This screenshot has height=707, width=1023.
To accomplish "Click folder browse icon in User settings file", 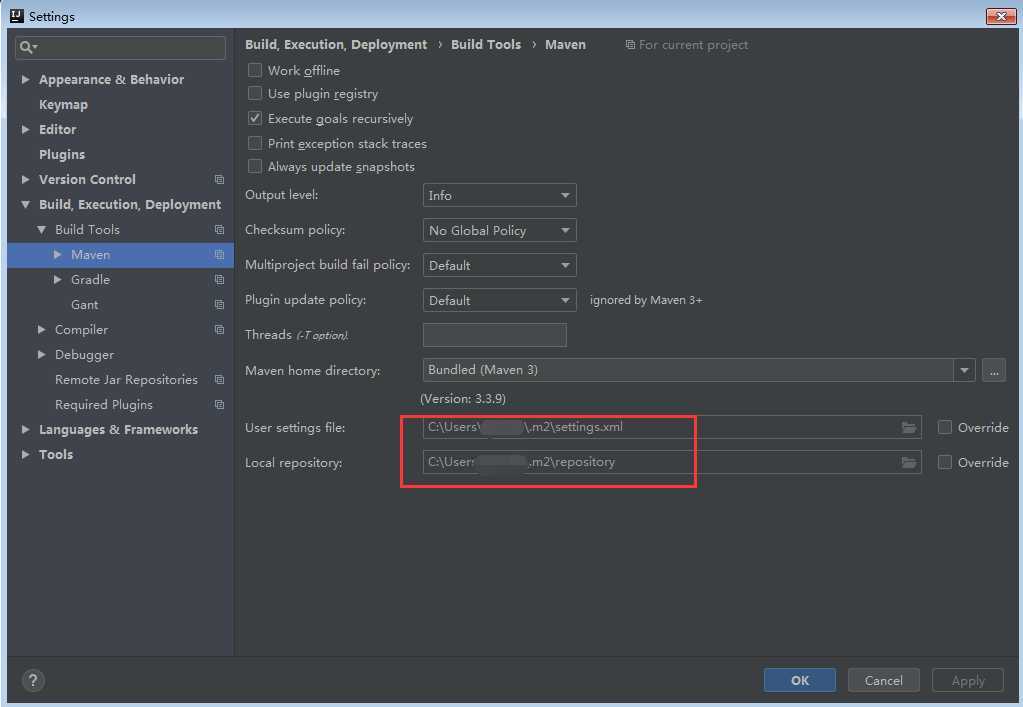I will (909, 427).
